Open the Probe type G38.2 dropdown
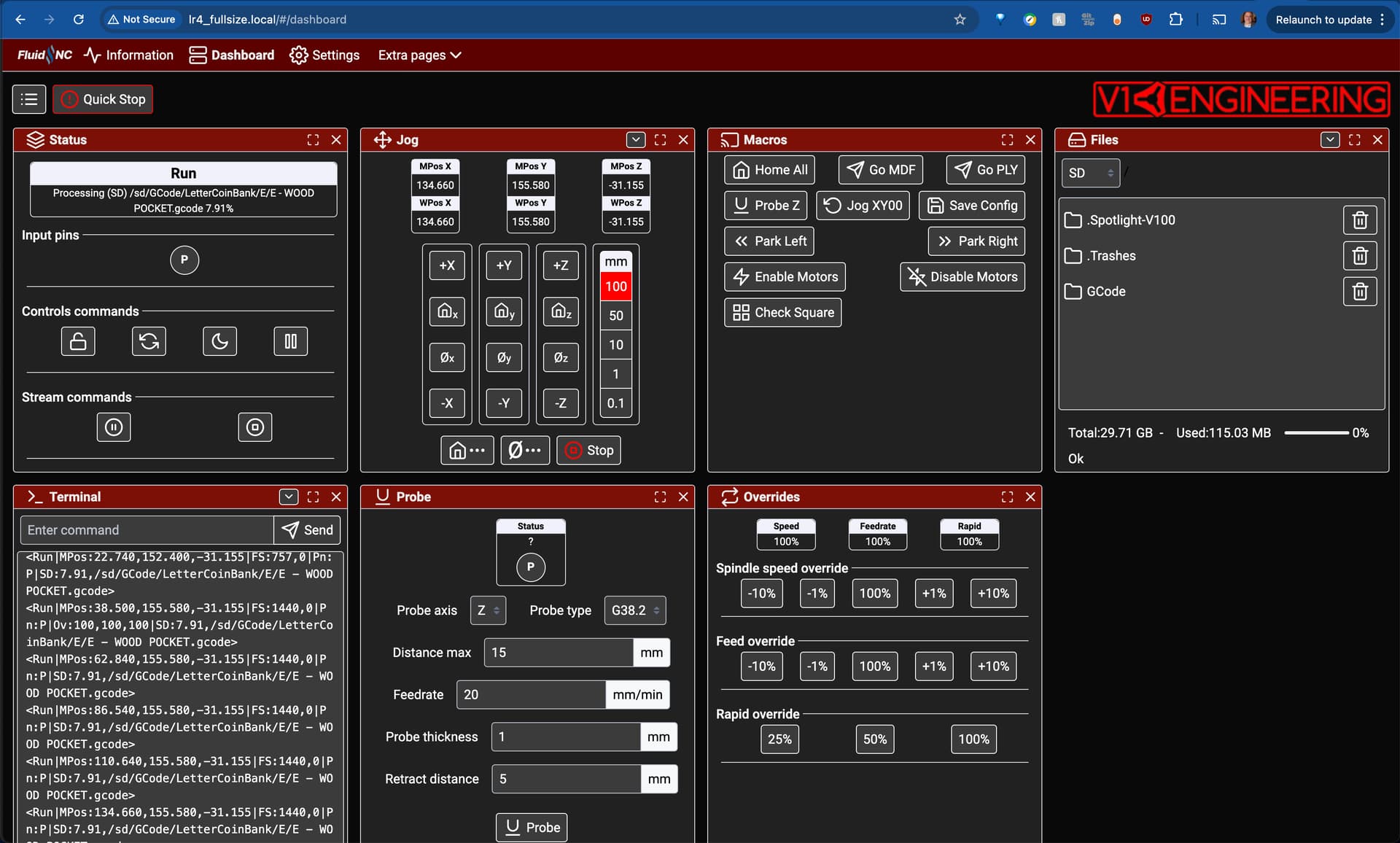 pos(635,610)
